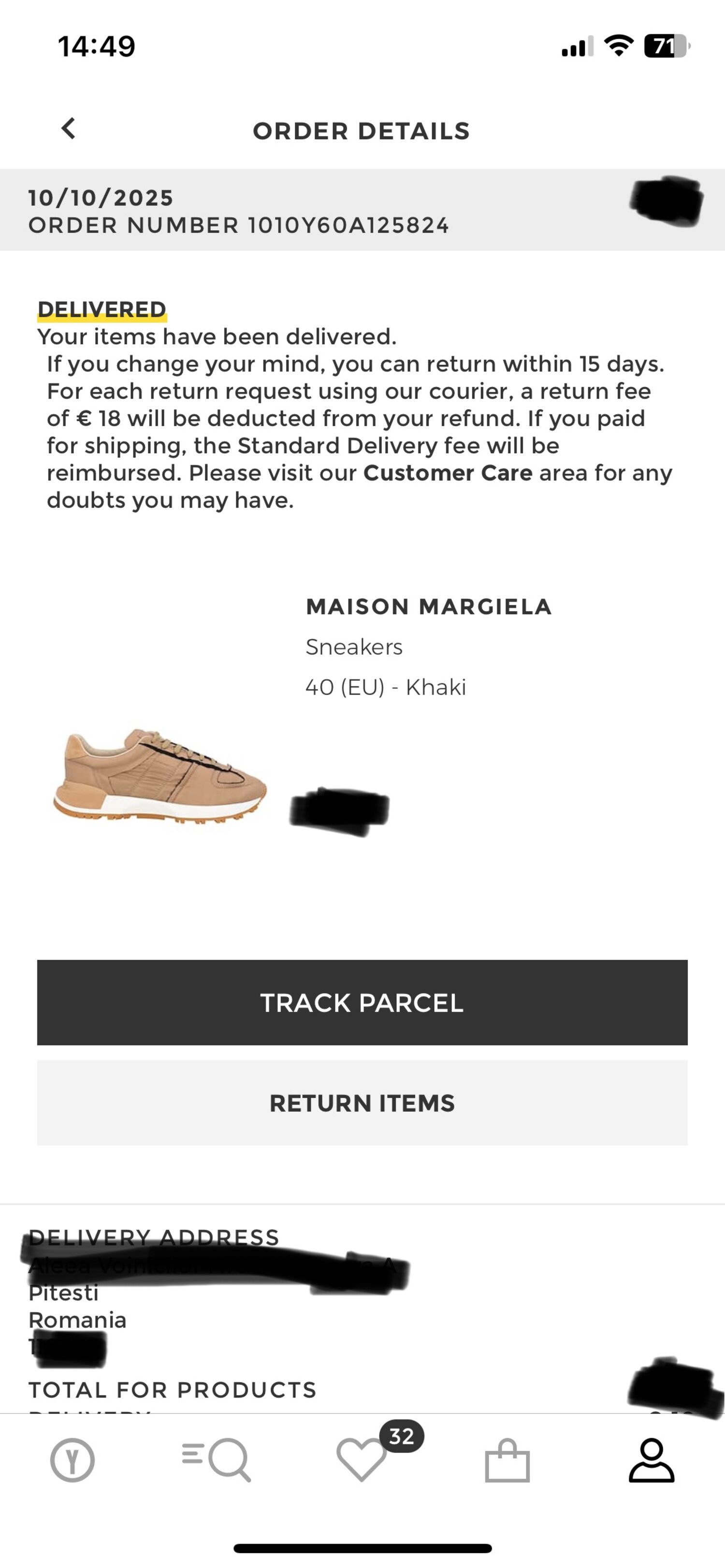Tap the wishlist count badge 32
Screen dimensions: 725x1568
pos(402,1437)
